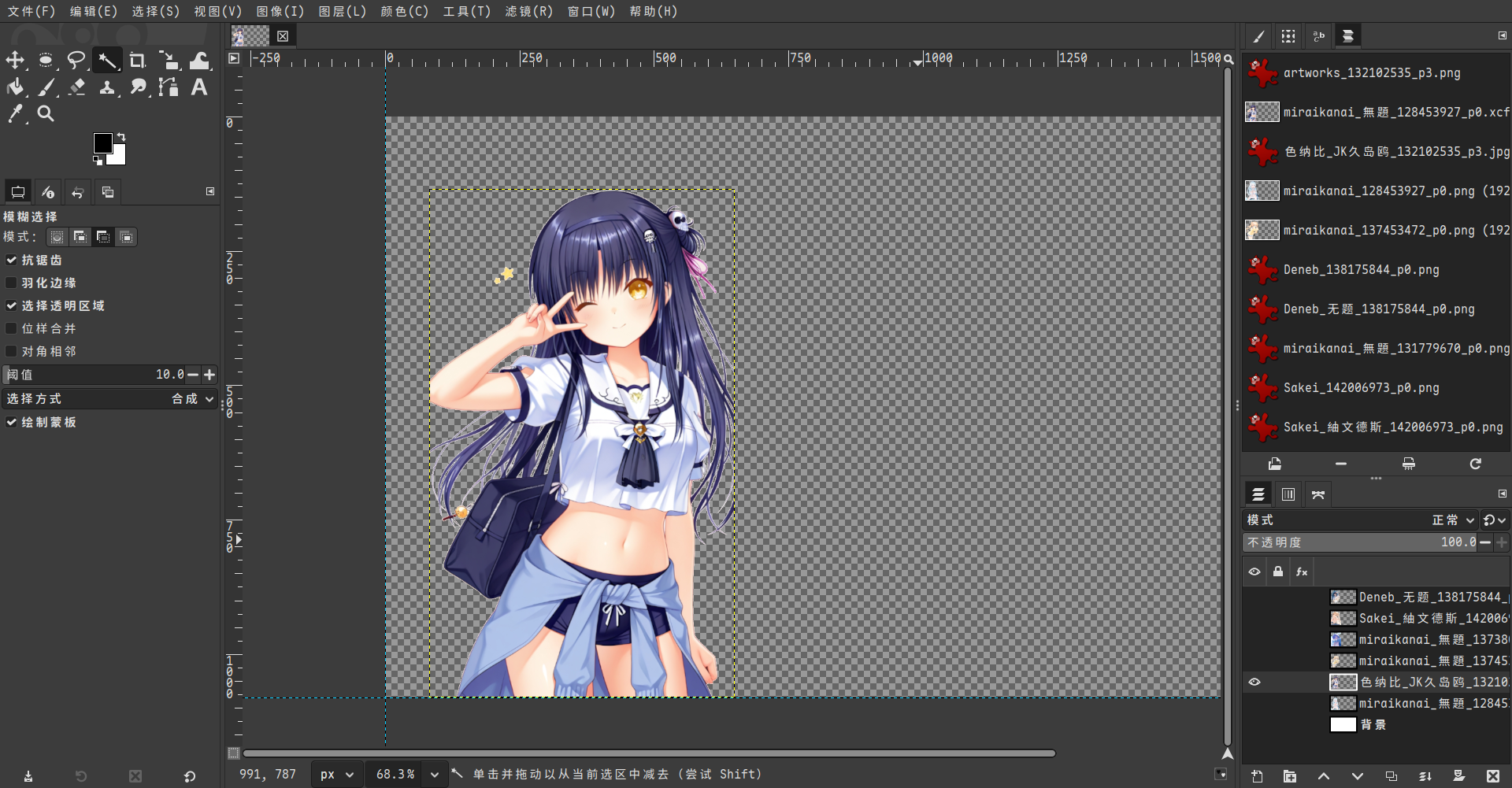Open the 图层(L) menu

343,11
